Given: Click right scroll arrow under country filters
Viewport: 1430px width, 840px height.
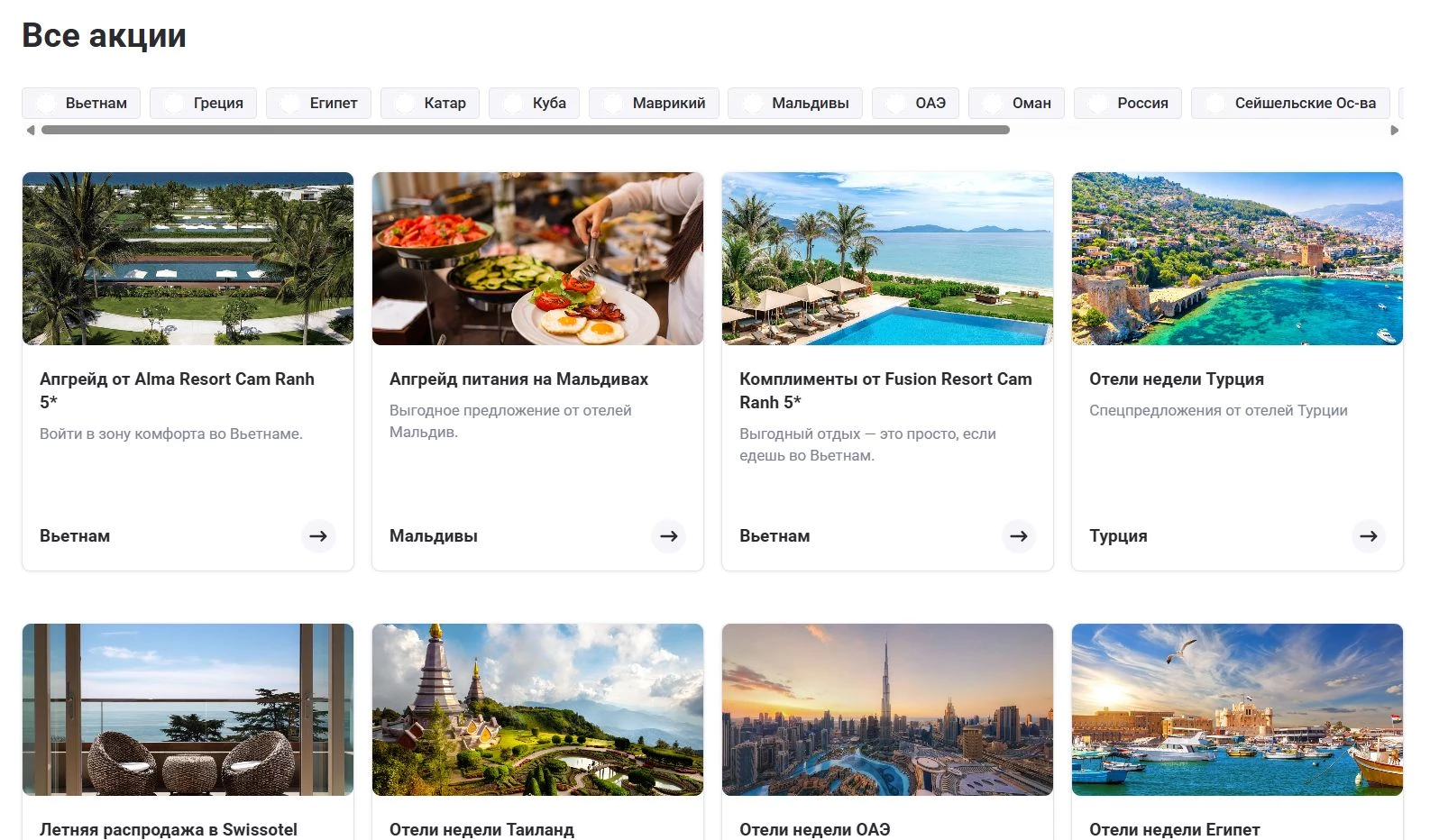Looking at the screenshot, I should (1395, 130).
